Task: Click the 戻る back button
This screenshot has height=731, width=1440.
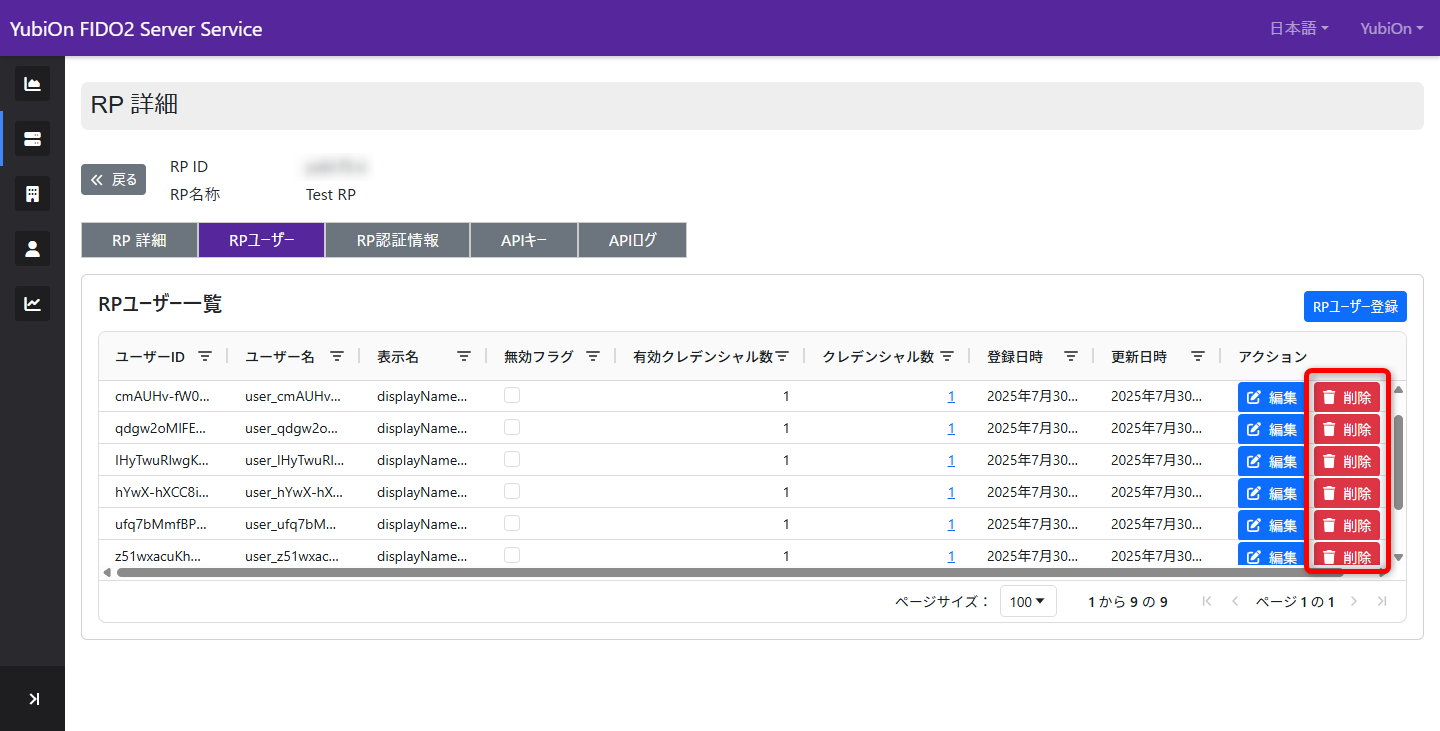Action: click(113, 180)
